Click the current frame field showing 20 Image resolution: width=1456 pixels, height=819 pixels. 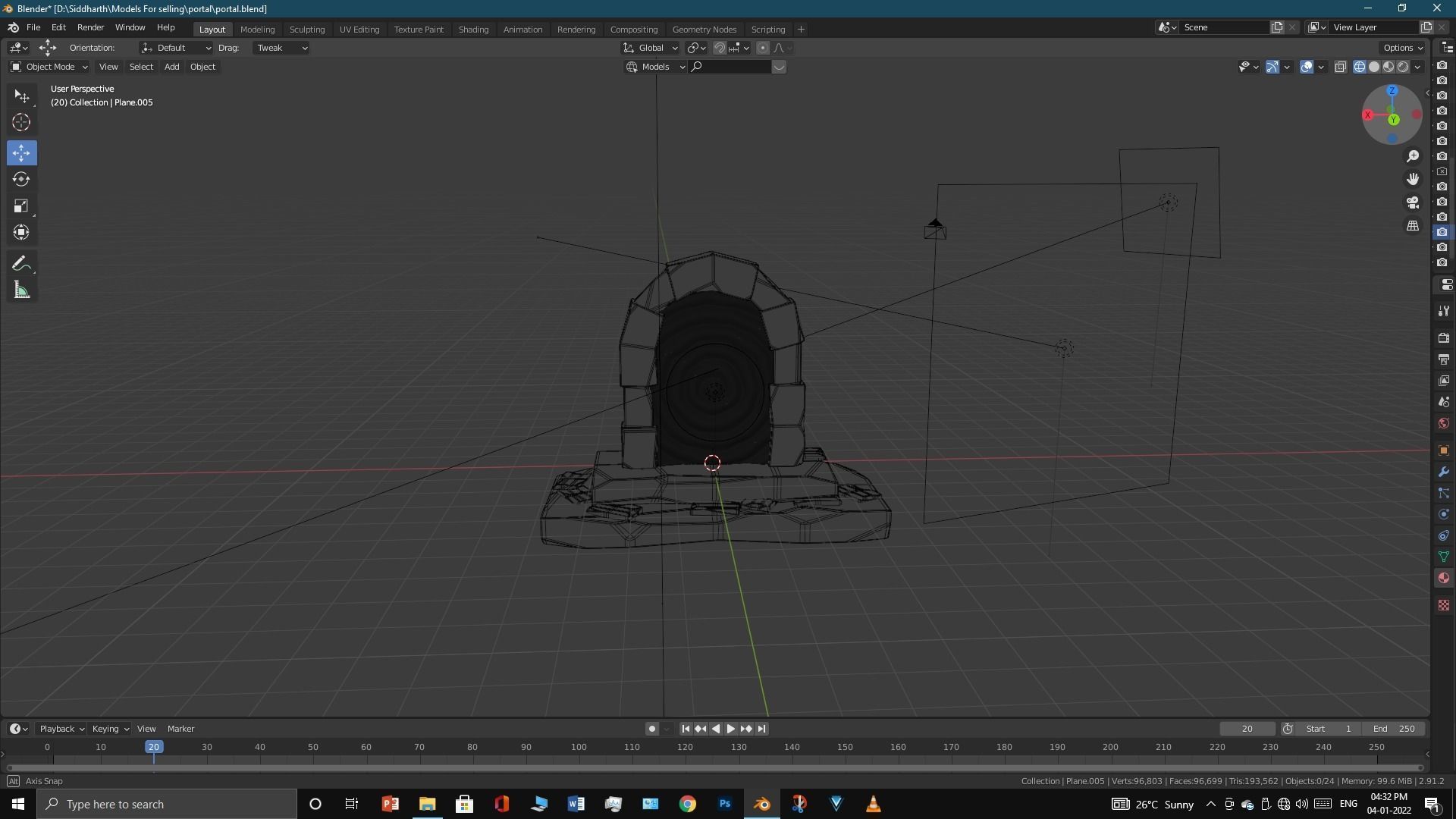coord(1247,729)
